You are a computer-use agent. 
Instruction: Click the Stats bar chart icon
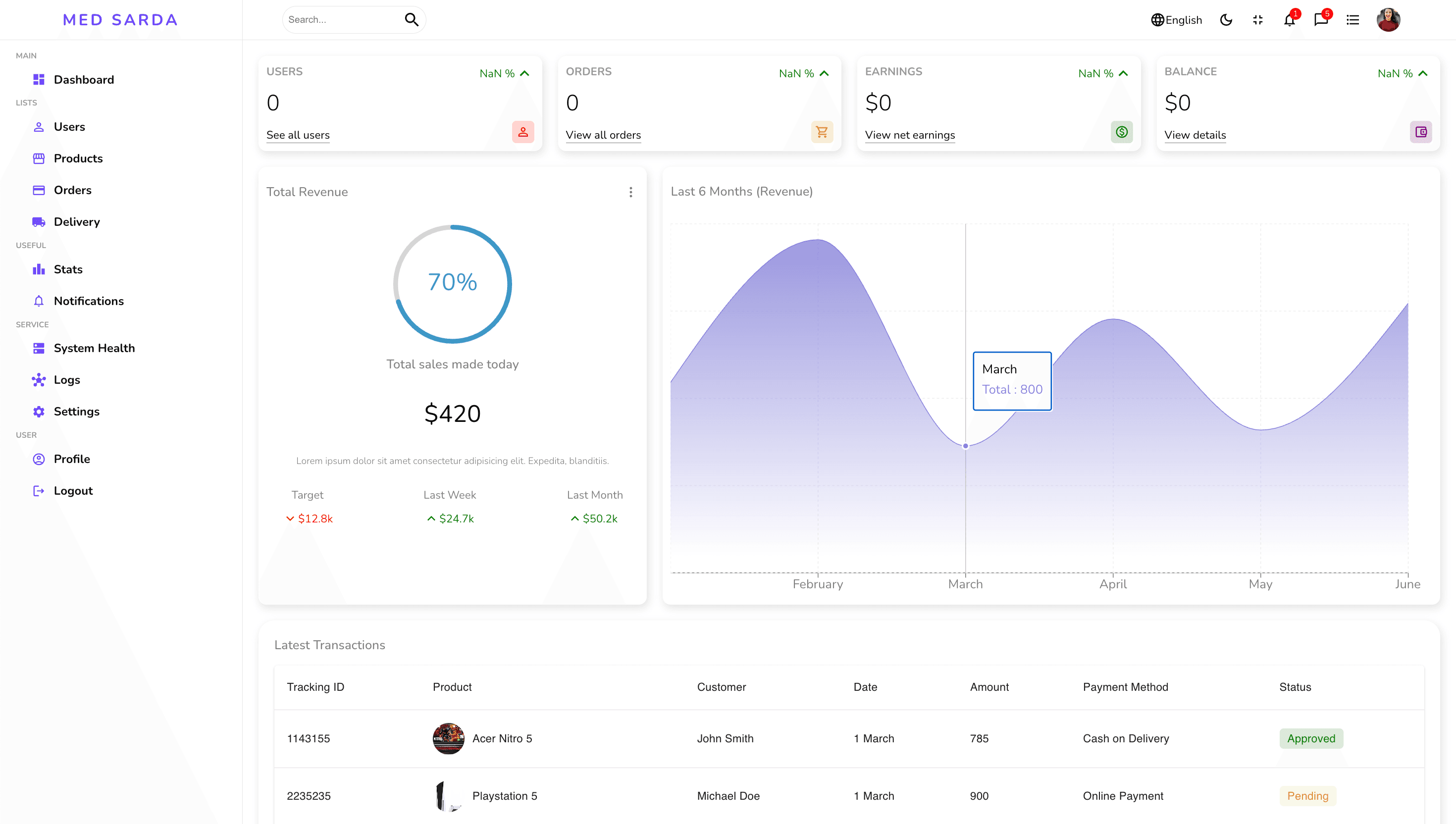[x=39, y=269]
